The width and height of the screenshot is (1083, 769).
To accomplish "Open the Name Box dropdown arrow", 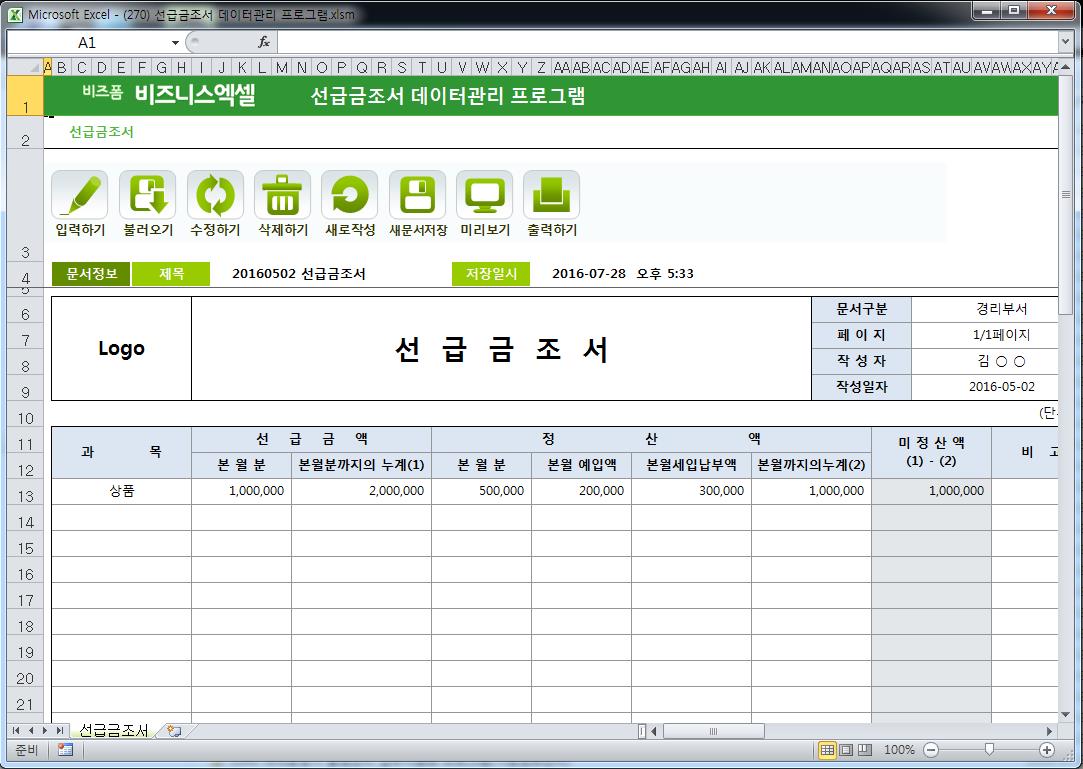I will (175, 43).
